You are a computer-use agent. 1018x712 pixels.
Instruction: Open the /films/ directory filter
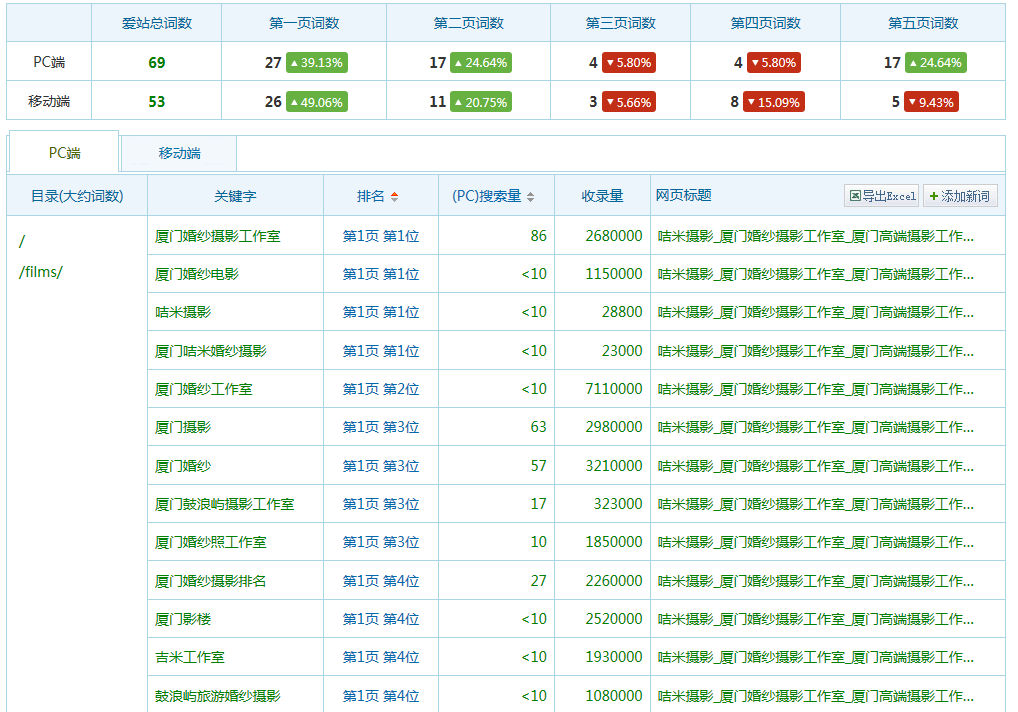(x=41, y=272)
